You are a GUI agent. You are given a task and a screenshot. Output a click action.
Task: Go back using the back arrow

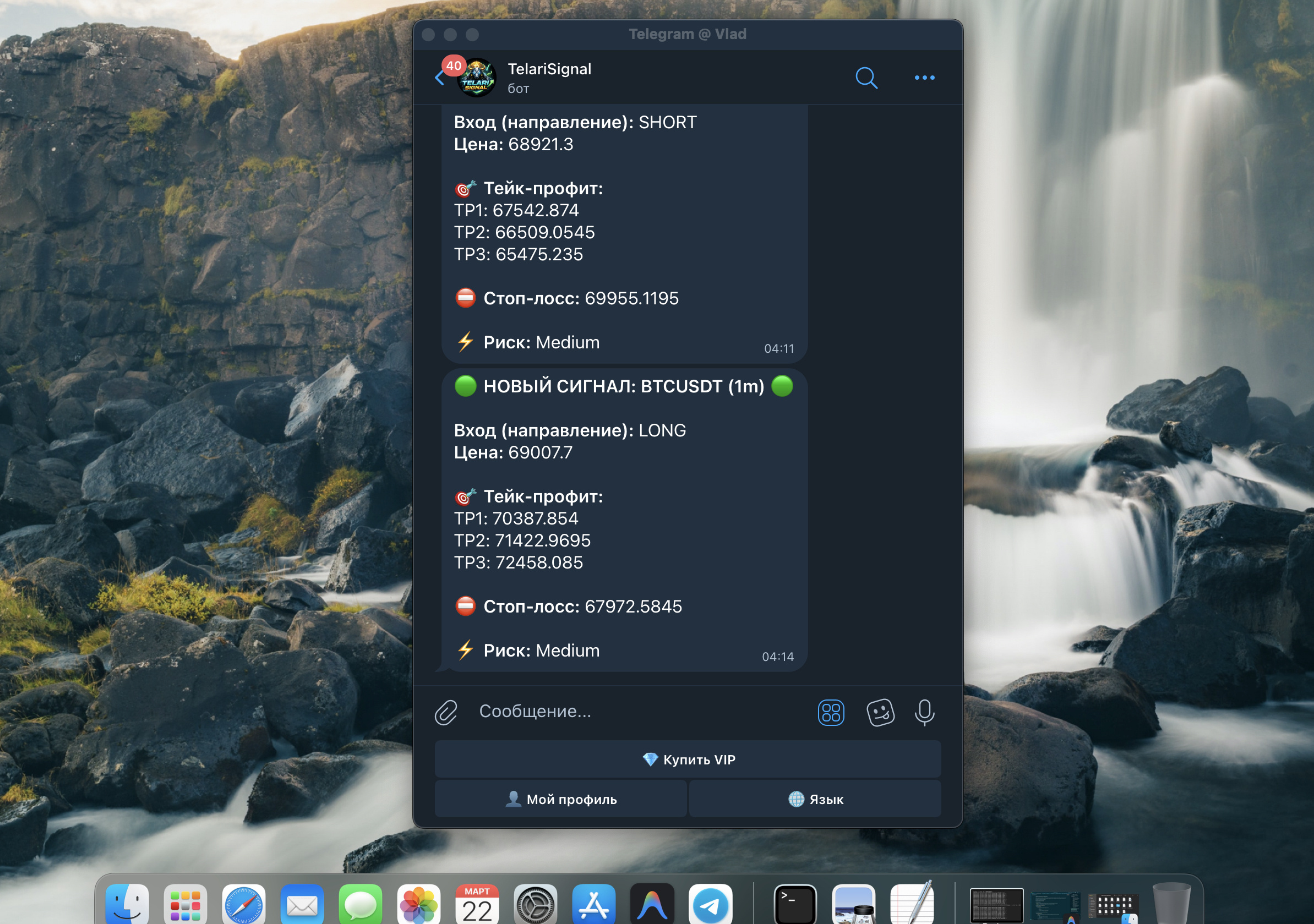439,78
